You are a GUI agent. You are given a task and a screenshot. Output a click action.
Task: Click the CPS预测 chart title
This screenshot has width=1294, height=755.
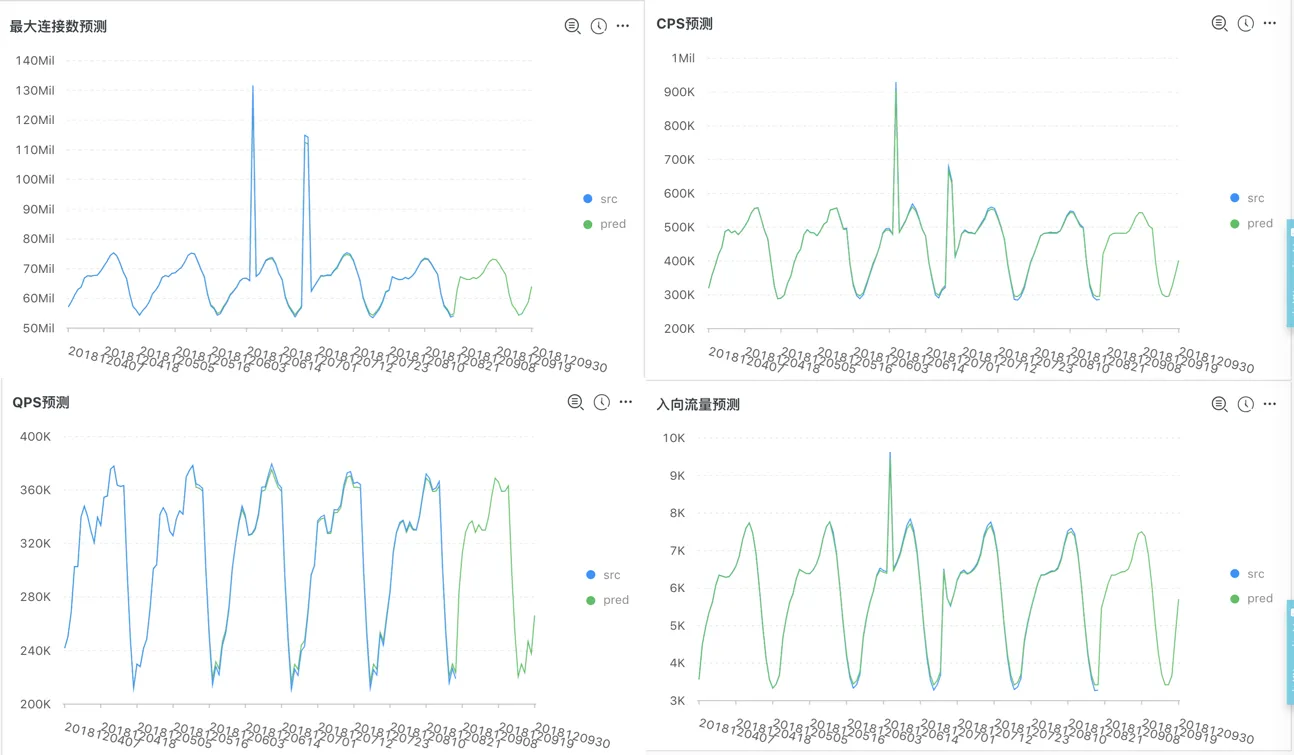pos(685,24)
